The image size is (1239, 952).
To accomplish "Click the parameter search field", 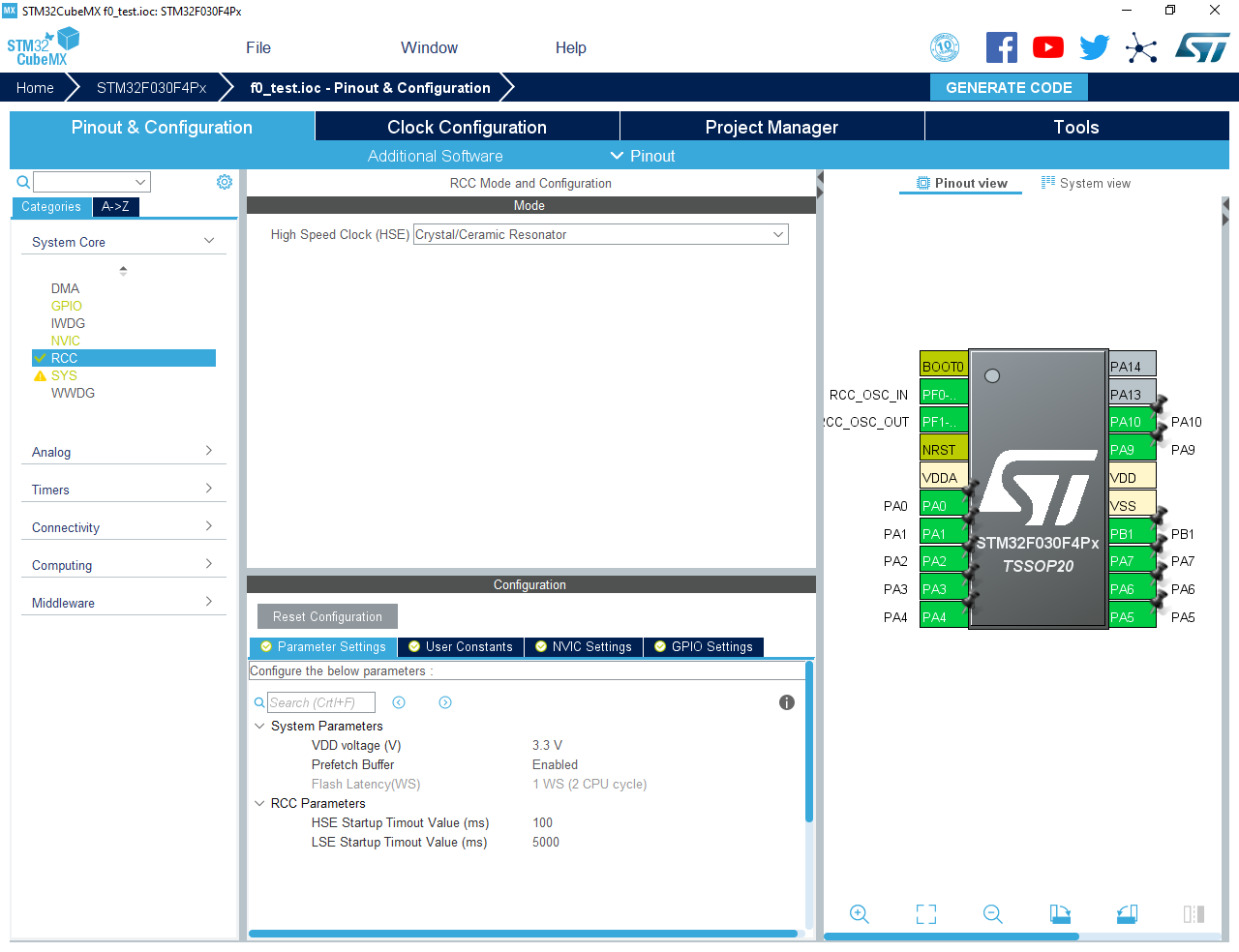I will coord(320,702).
